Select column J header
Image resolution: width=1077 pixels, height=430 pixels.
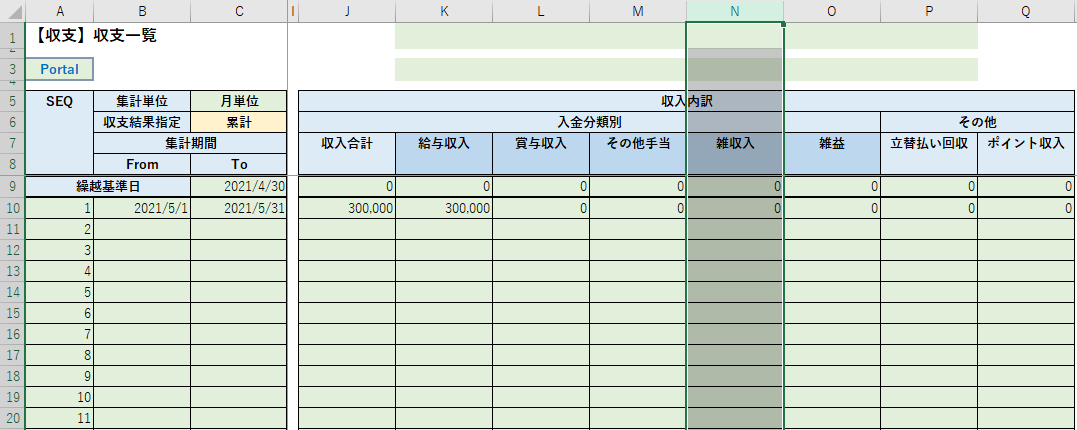348,10
